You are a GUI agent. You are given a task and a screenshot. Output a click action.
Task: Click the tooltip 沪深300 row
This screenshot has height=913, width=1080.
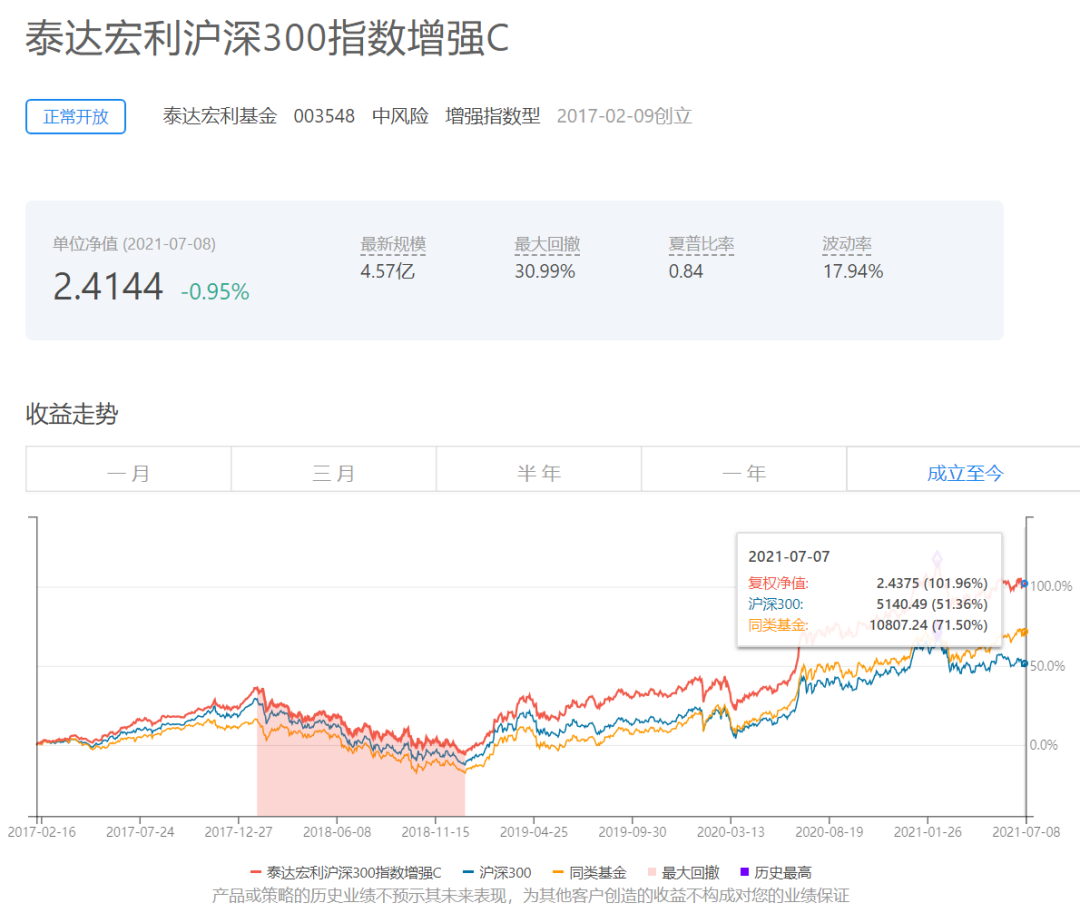pos(868,604)
